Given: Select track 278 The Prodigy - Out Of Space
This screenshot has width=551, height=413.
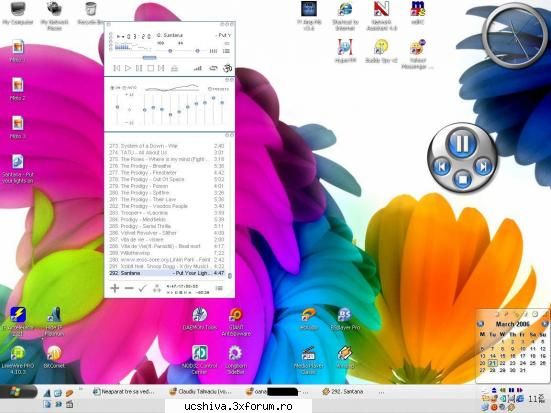Looking at the screenshot, I should click(x=167, y=179).
